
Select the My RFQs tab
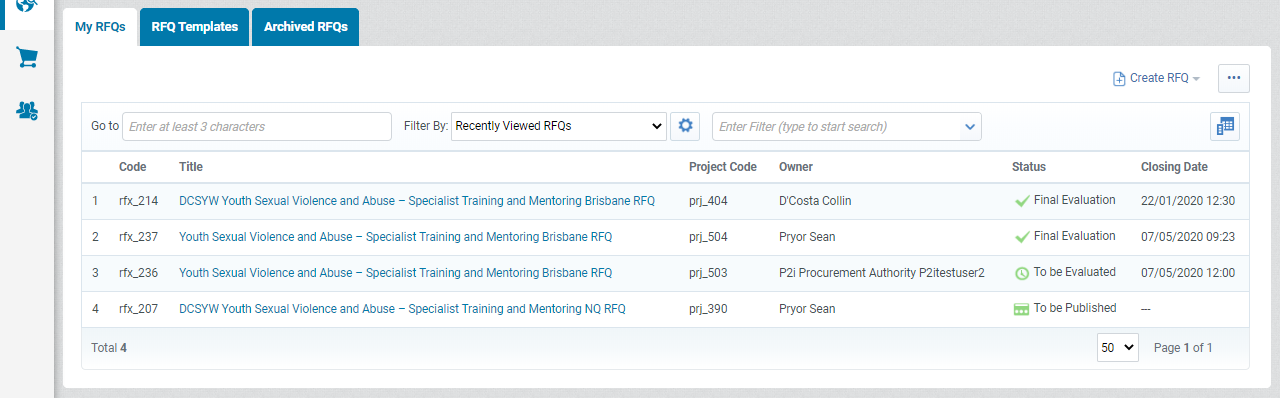(x=100, y=27)
